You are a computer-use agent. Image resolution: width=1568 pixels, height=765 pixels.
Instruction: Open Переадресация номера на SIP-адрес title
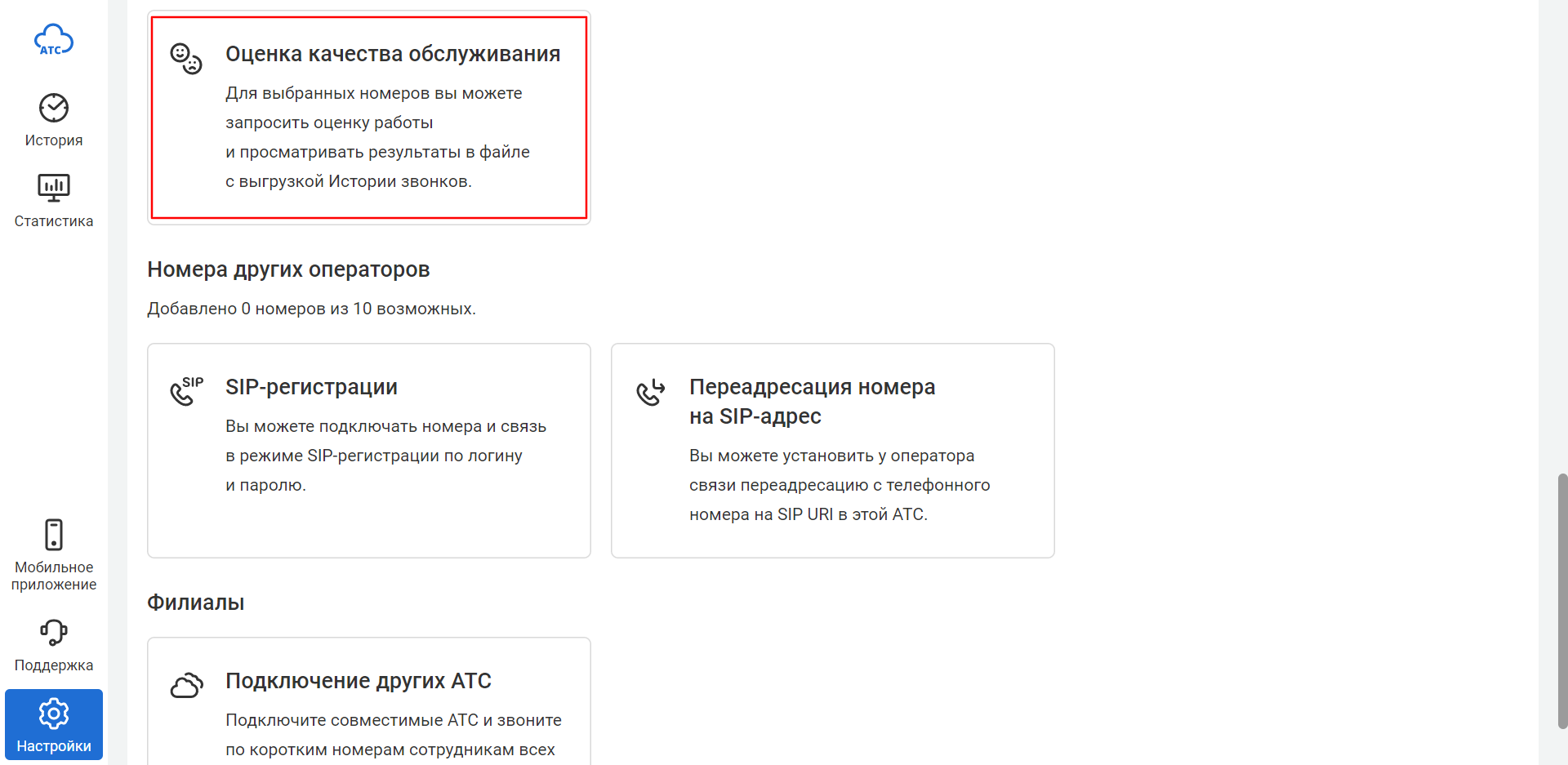tap(812, 402)
